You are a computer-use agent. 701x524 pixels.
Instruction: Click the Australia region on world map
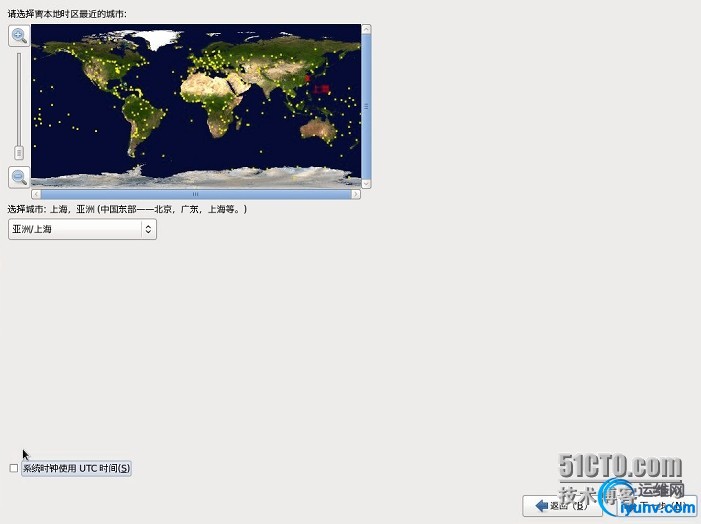point(319,129)
